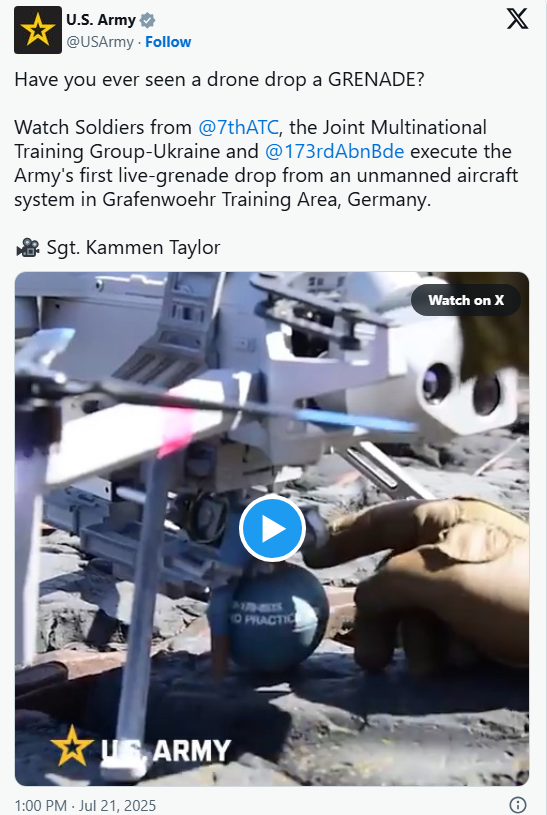Follow the U.S. Army account
This screenshot has width=547, height=815.
168,42
